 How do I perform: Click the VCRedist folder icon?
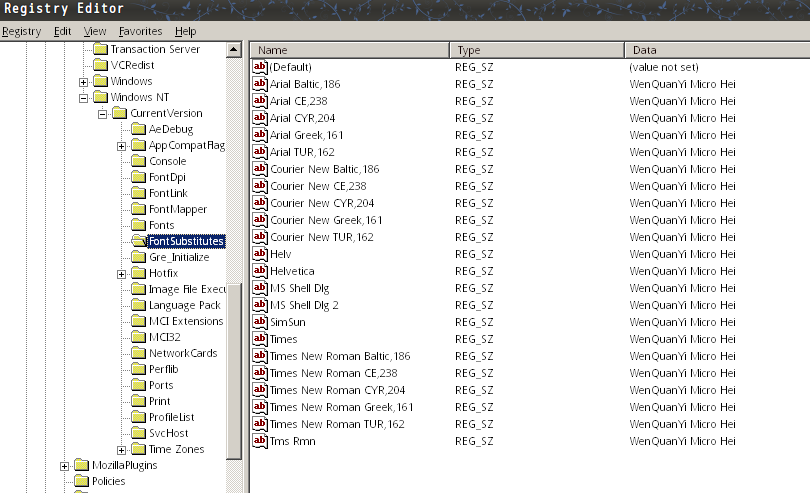pos(100,65)
